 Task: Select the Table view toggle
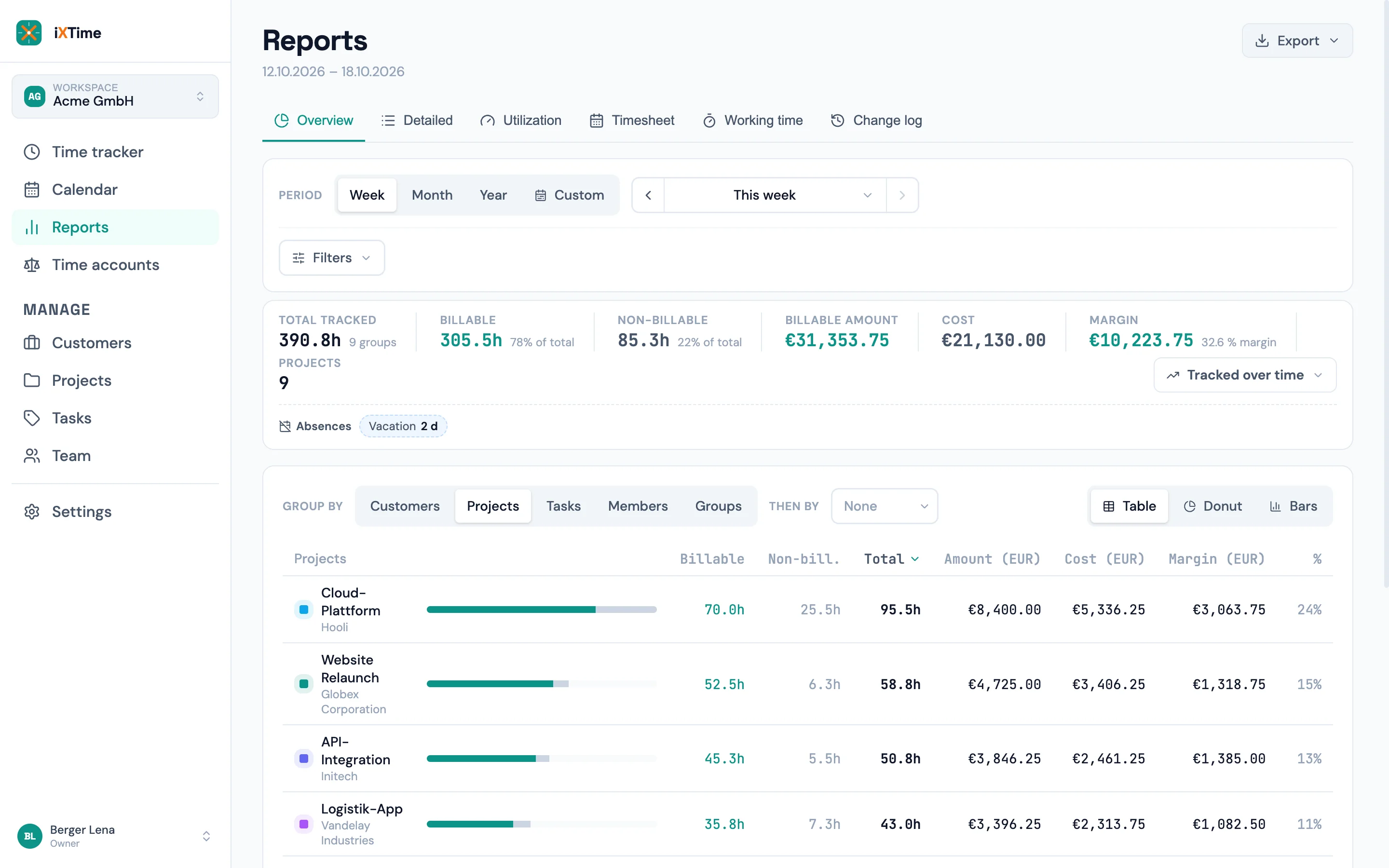(x=1129, y=506)
